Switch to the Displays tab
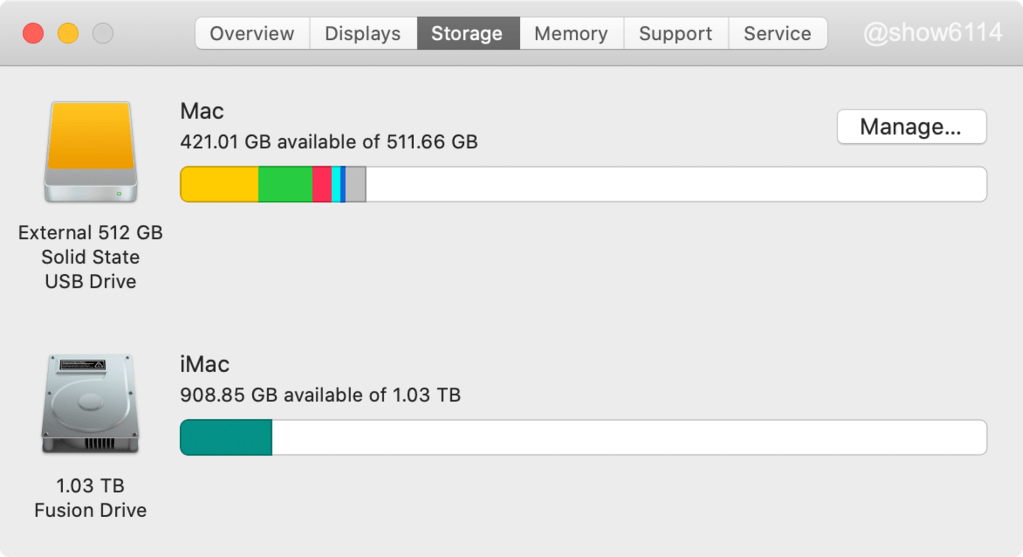The width and height of the screenshot is (1023, 557). 363,33
